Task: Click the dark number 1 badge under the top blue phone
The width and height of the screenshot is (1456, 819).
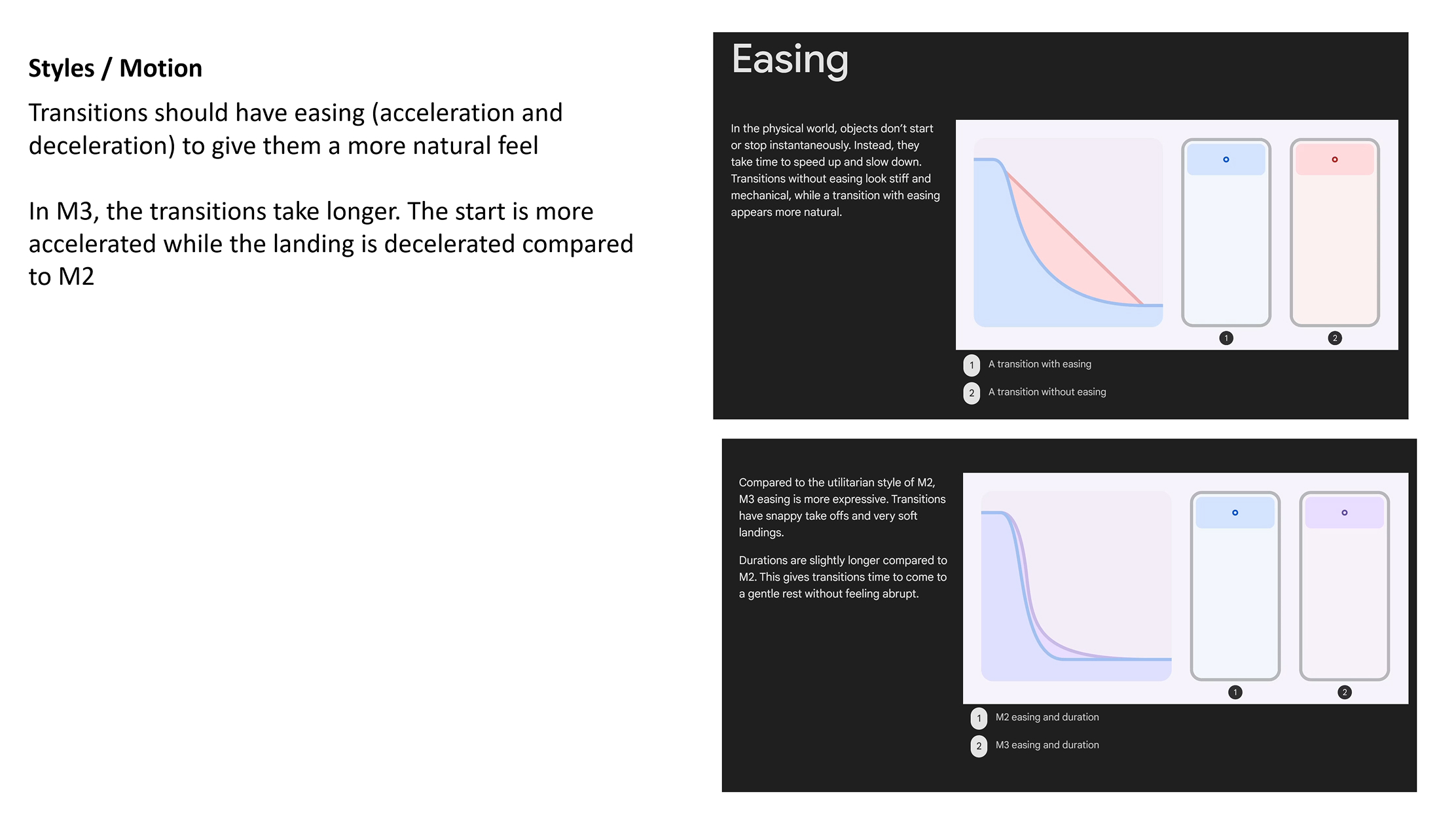Action: (x=1226, y=338)
